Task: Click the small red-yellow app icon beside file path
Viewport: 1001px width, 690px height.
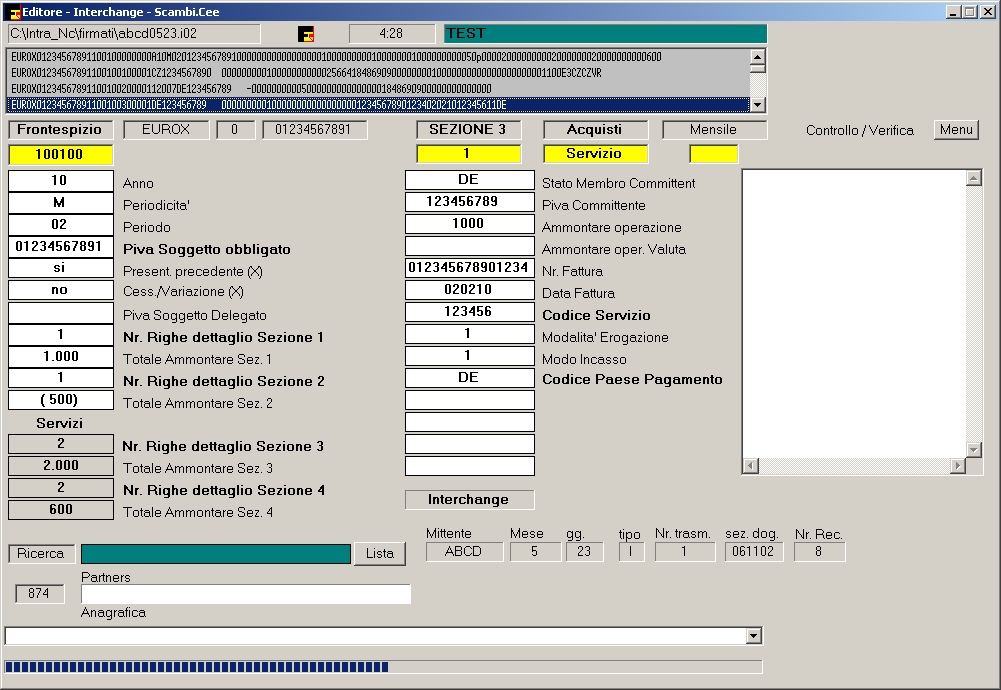Action: point(306,34)
